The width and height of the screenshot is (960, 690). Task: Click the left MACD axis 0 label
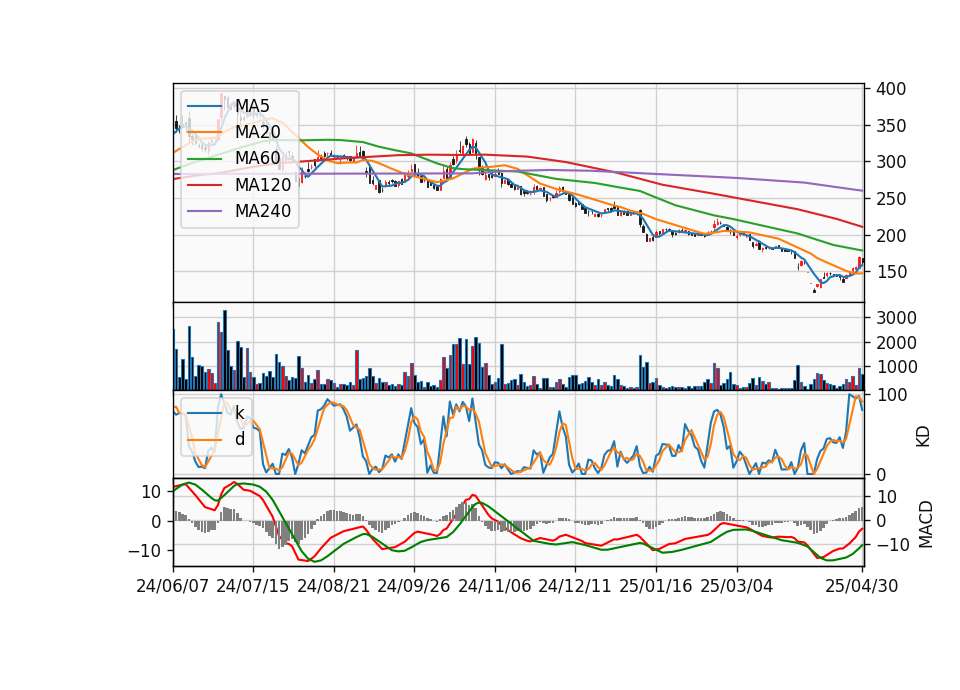pos(156,522)
